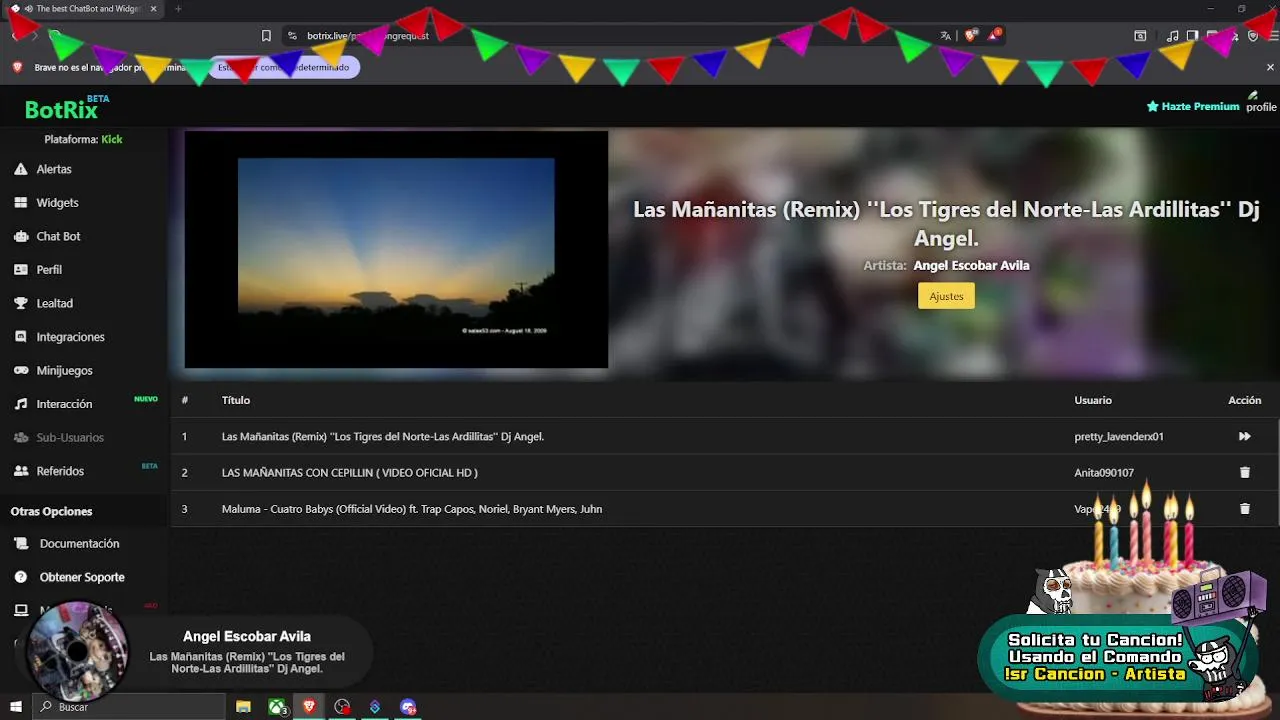
Task: Open the Discord taskbar icon
Action: click(x=408, y=707)
